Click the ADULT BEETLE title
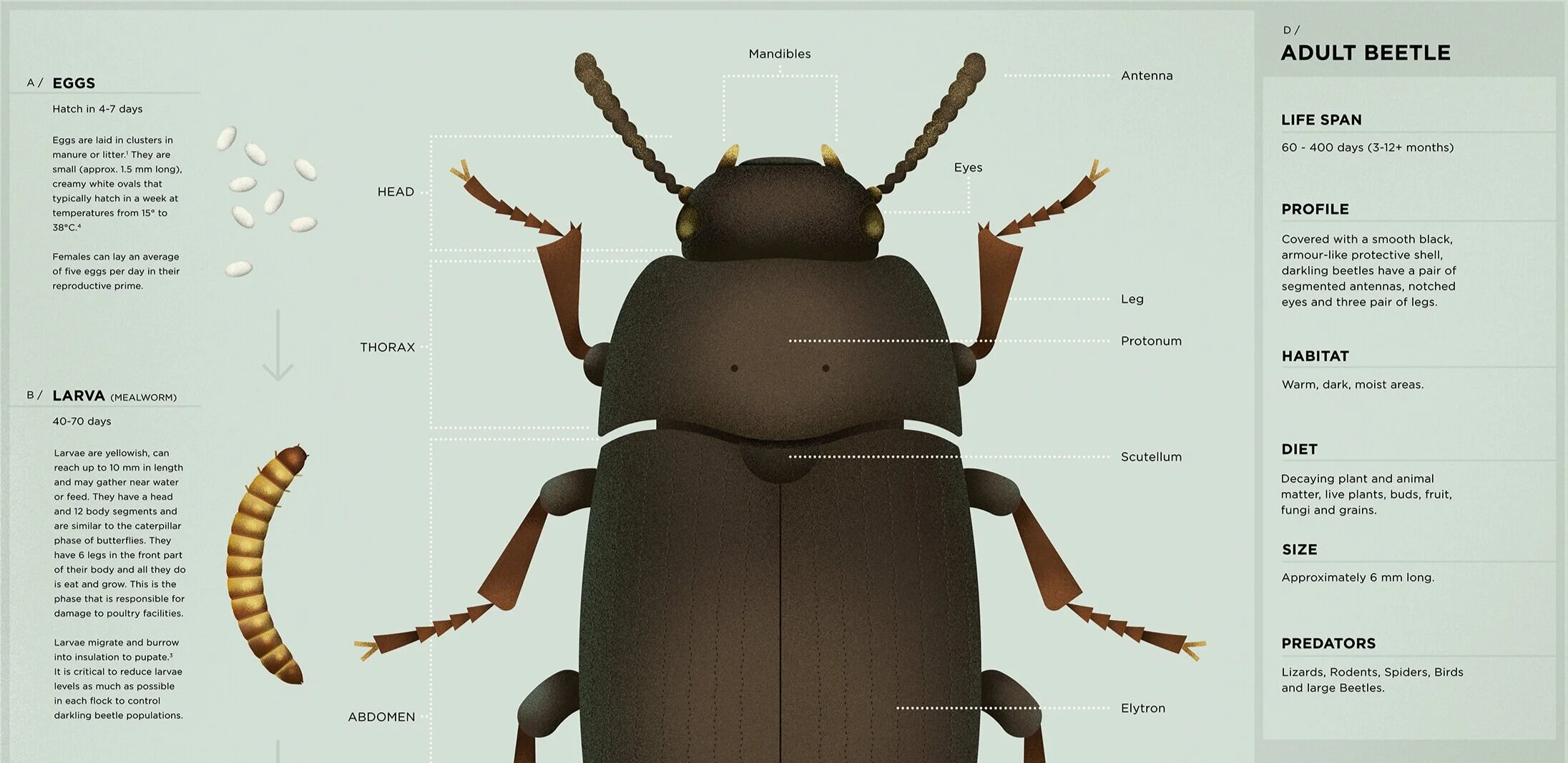 [1366, 53]
